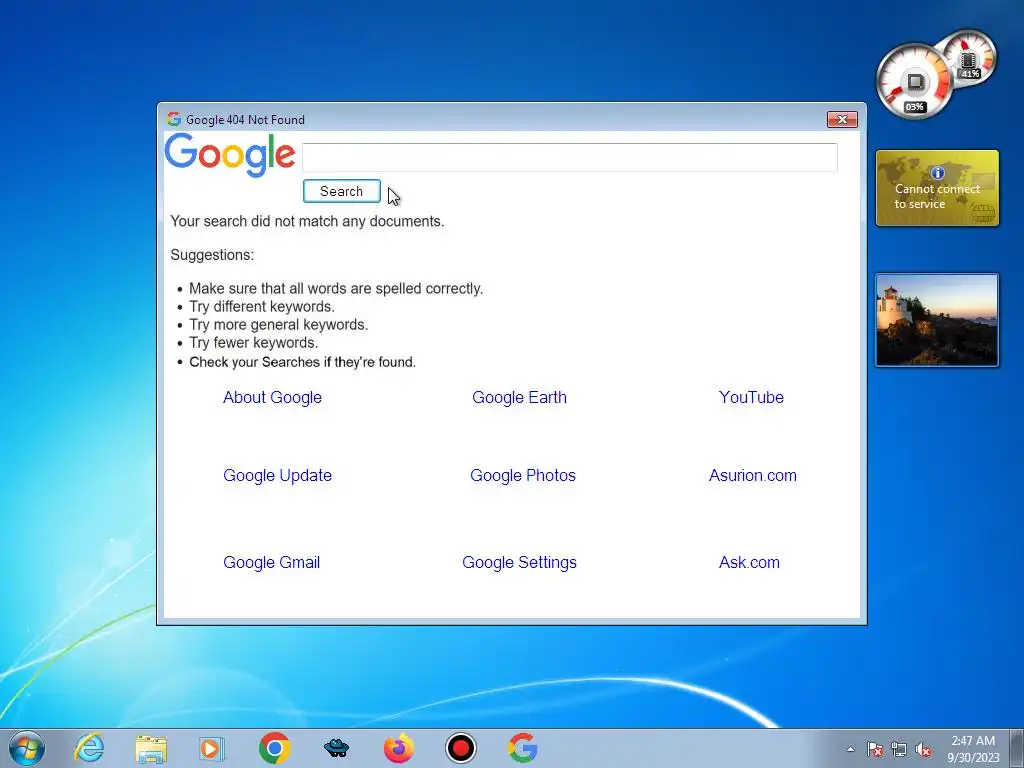
Task: Open the Google Gmail link
Action: (x=272, y=562)
